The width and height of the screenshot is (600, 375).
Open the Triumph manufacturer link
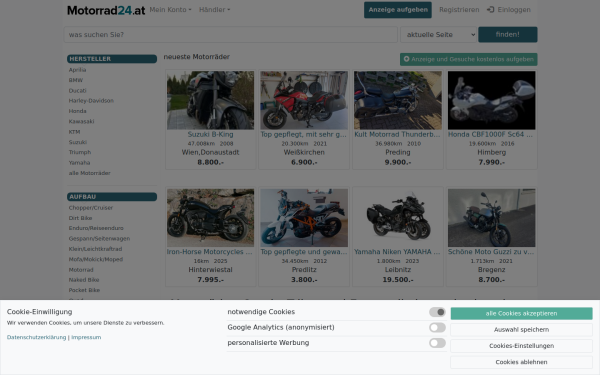coord(80,152)
